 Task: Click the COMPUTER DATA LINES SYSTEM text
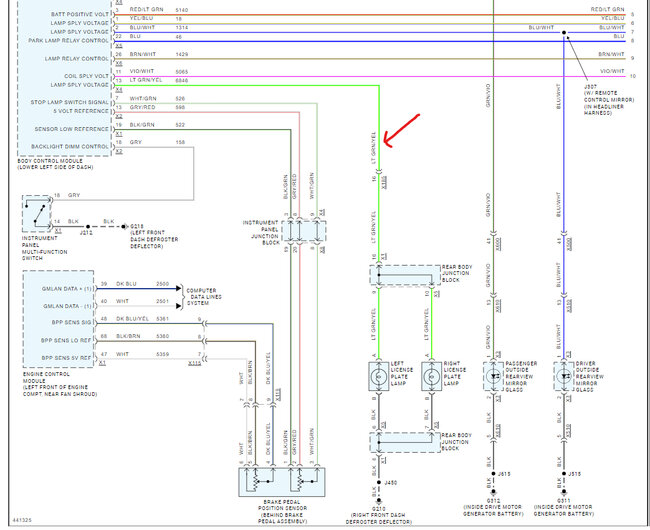point(204,297)
